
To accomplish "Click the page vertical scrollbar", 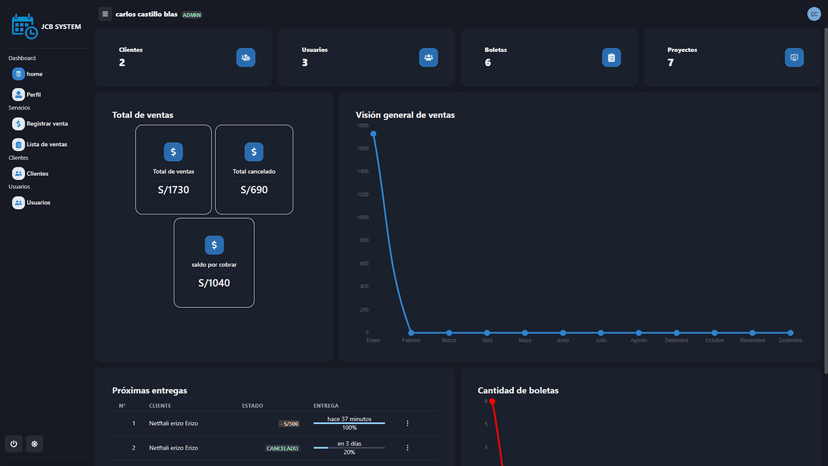I will point(825,201).
